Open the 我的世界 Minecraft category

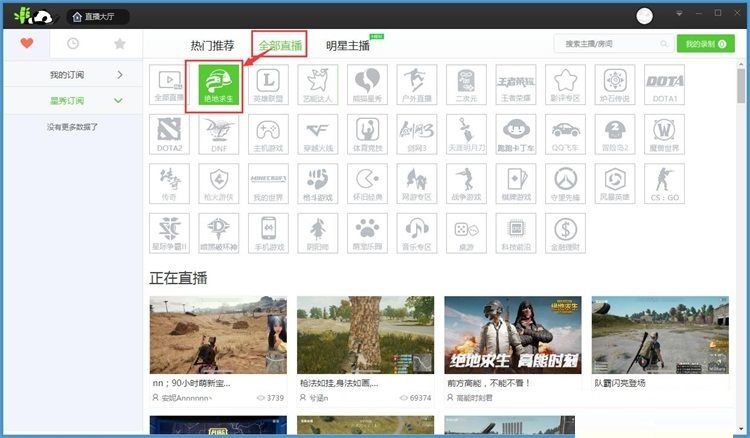267,183
